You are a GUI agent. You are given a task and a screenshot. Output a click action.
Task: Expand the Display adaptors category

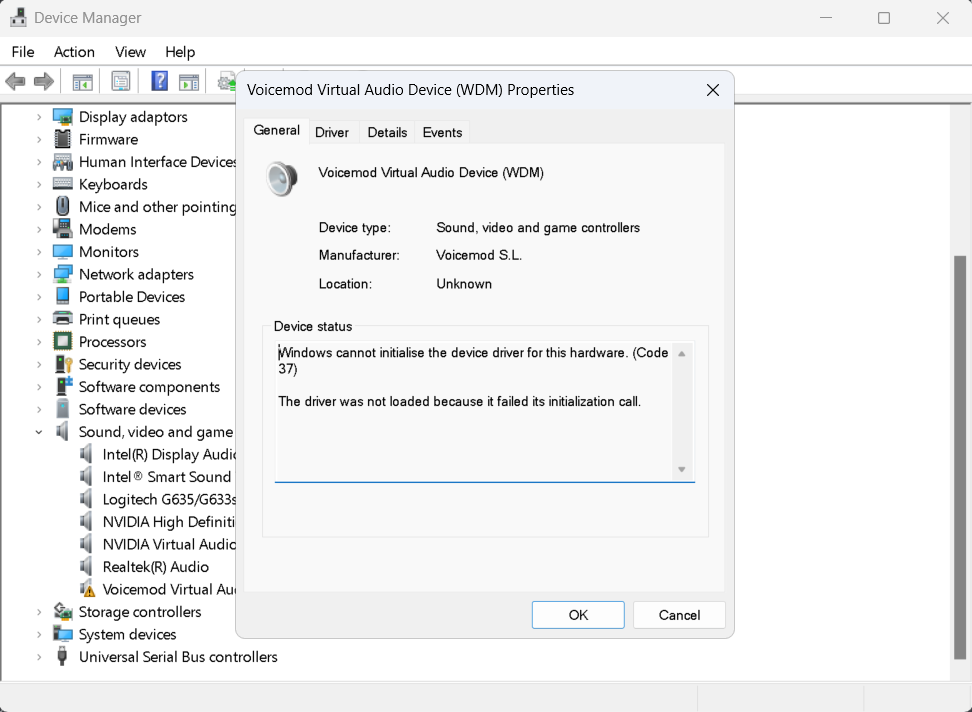39,117
